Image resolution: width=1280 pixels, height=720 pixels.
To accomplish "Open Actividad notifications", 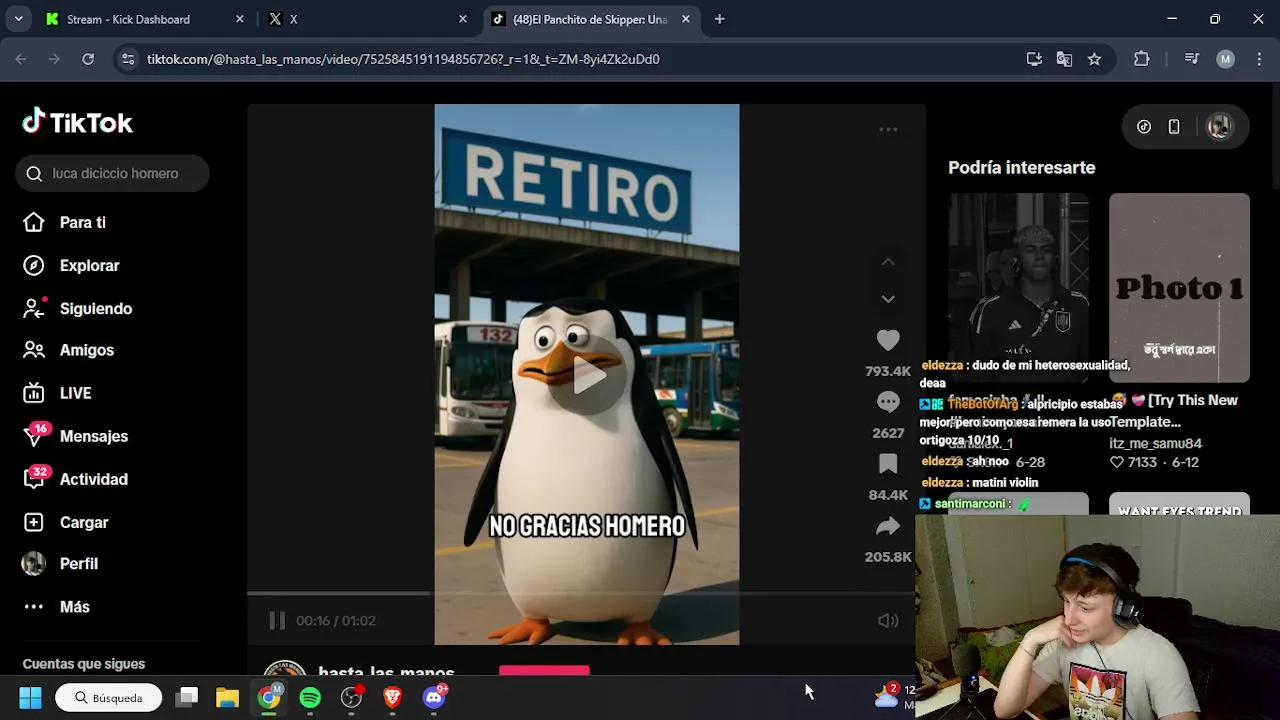I will point(75,479).
